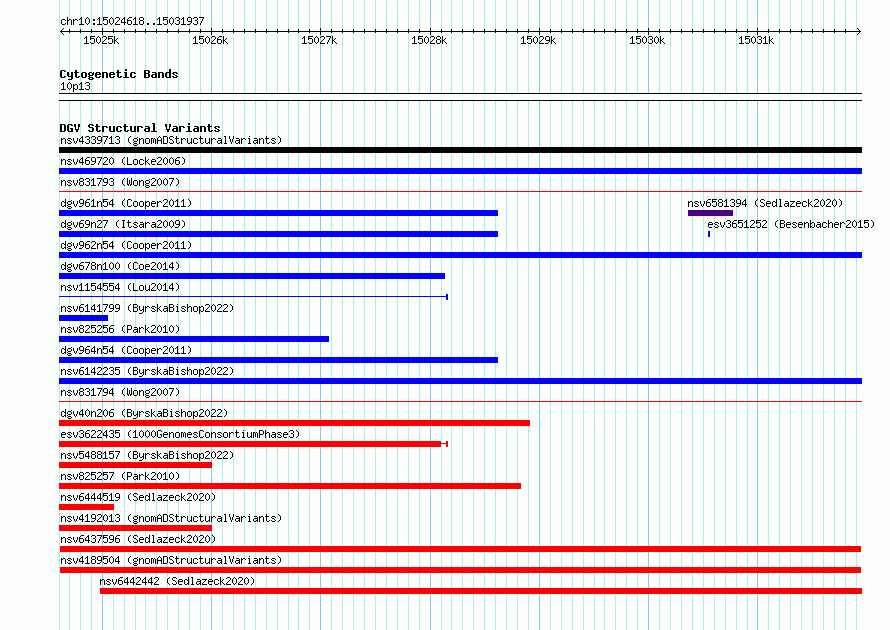The height and width of the screenshot is (630, 890).
Task: Click the blue nsv825256 Park2010 bar
Action: click(x=194, y=339)
